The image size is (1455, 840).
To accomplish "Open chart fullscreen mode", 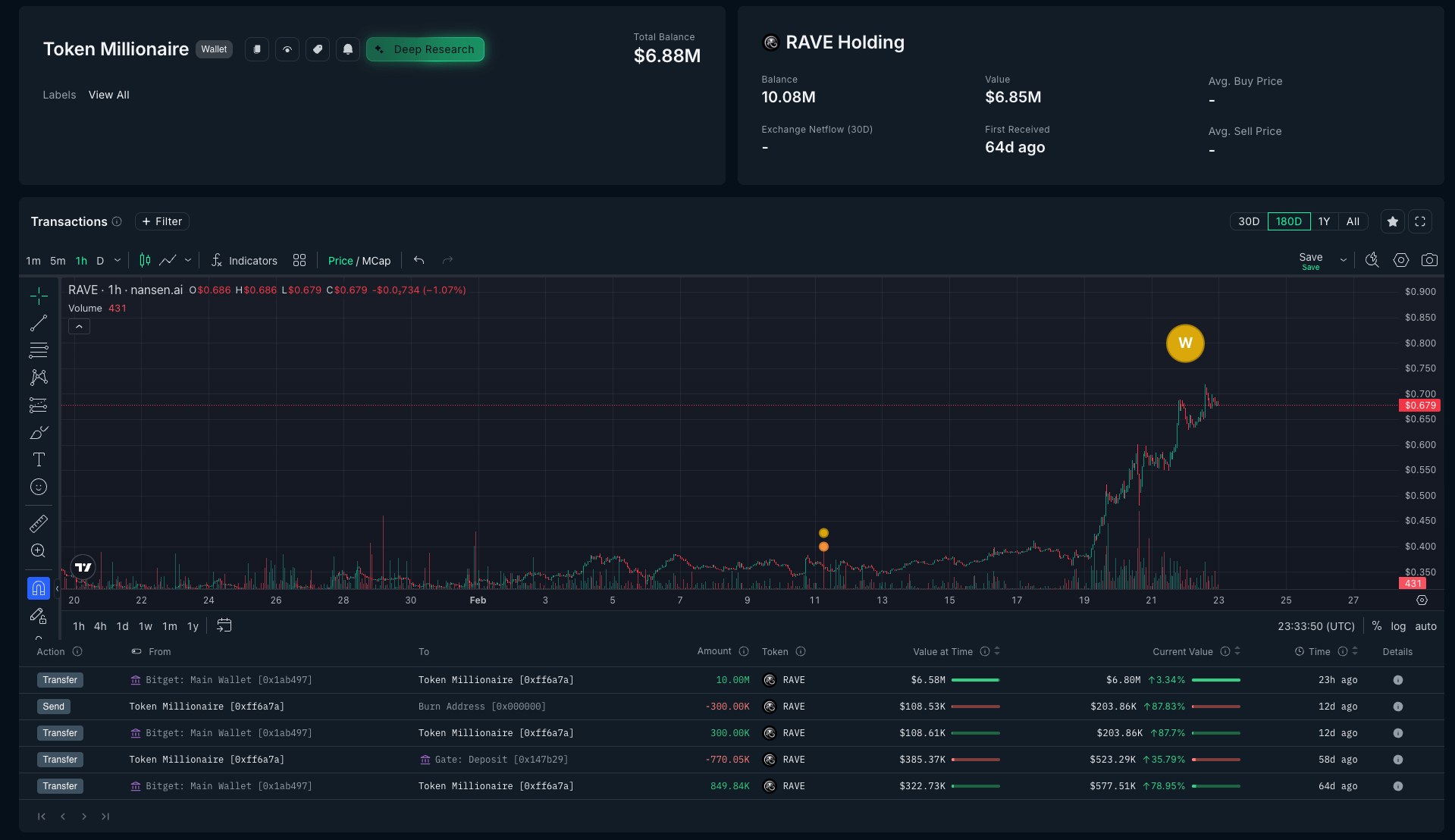I will point(1420,221).
